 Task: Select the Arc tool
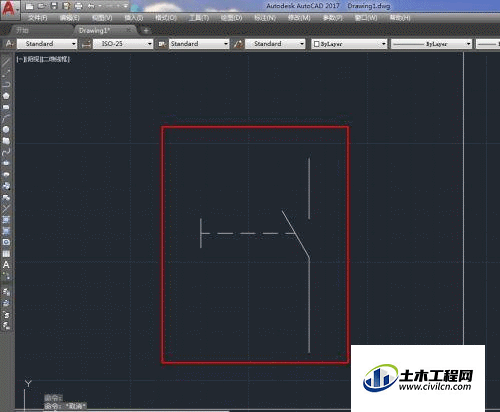(6, 118)
